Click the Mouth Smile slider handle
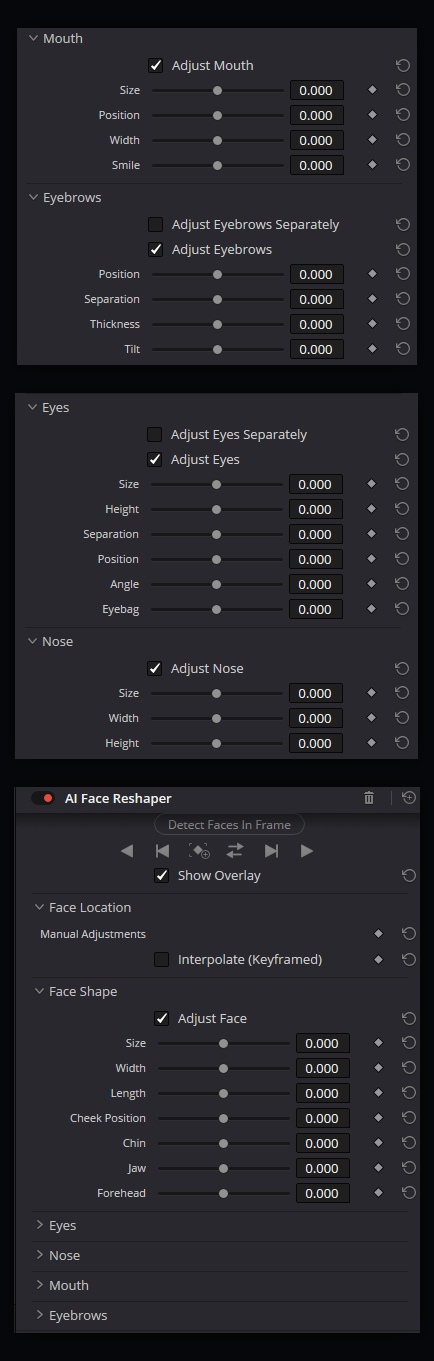Viewport: 434px width, 1361px height. pyautogui.click(x=217, y=165)
